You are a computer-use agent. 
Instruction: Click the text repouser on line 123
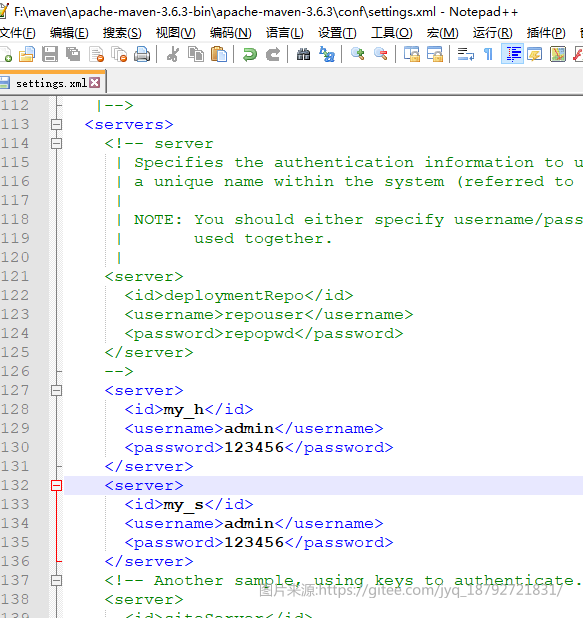pos(264,315)
